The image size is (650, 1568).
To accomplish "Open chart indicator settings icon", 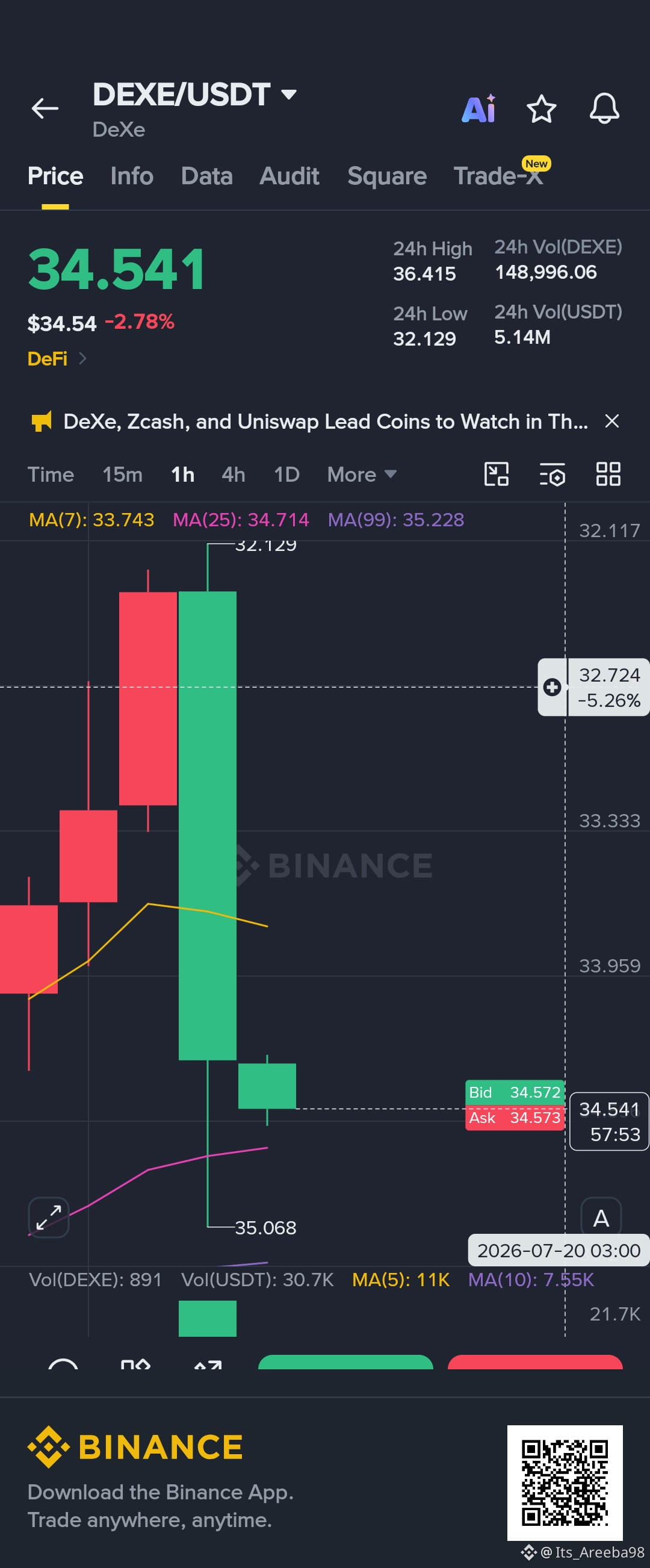I will 552,474.
